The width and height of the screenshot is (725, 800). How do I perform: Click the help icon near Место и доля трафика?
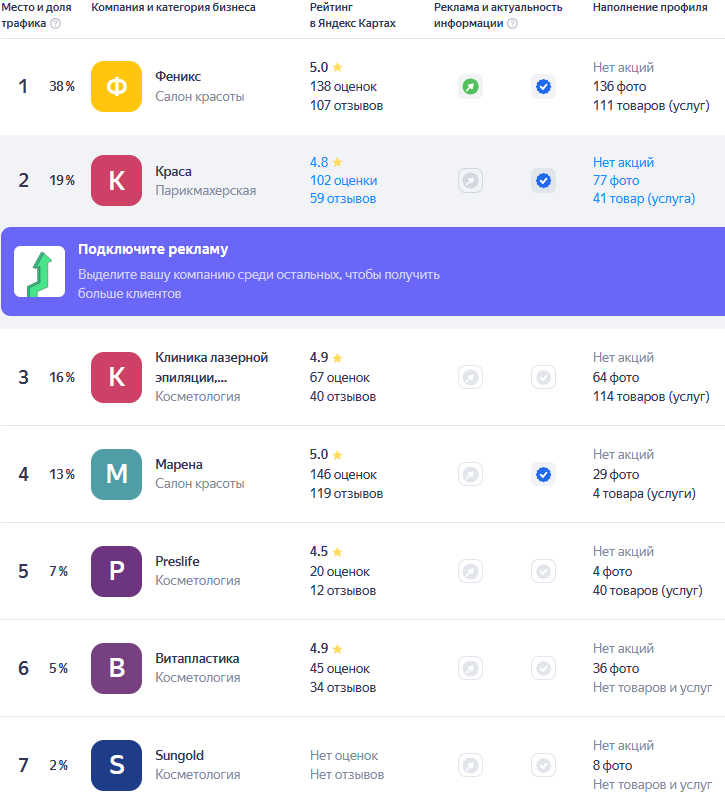pyautogui.click(x=55, y=24)
